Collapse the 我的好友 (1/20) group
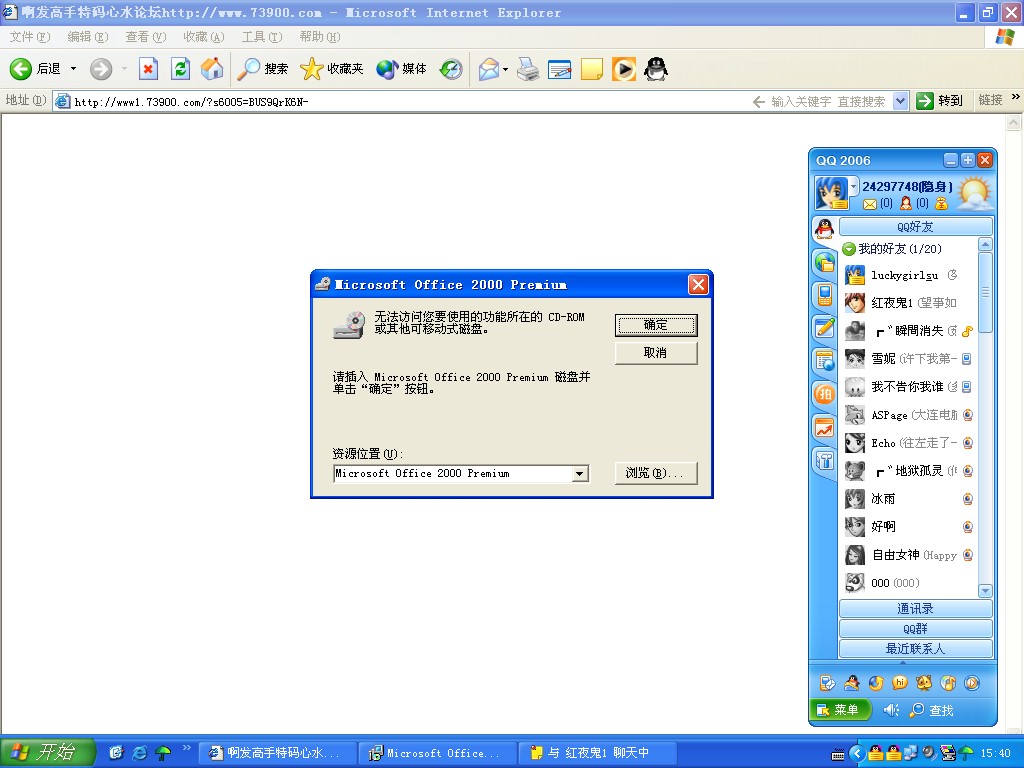 (x=849, y=249)
